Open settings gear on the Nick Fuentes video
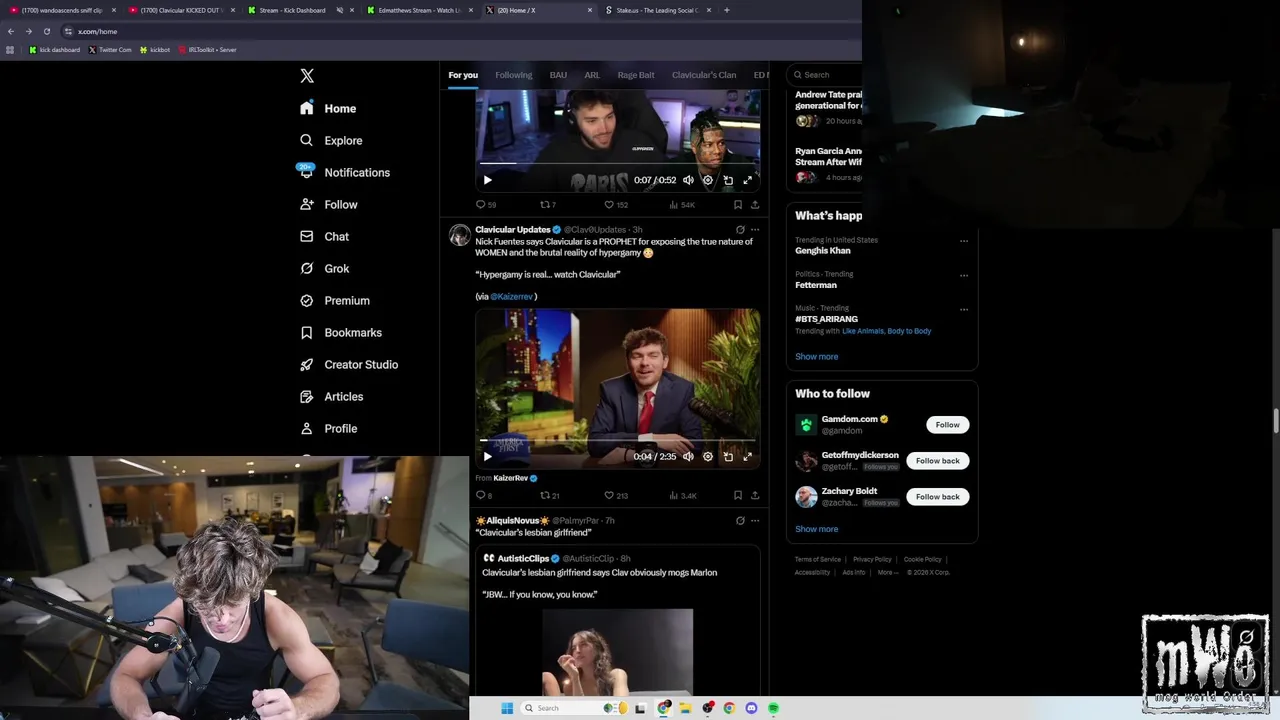Screen dimensions: 1280x720 point(708,456)
